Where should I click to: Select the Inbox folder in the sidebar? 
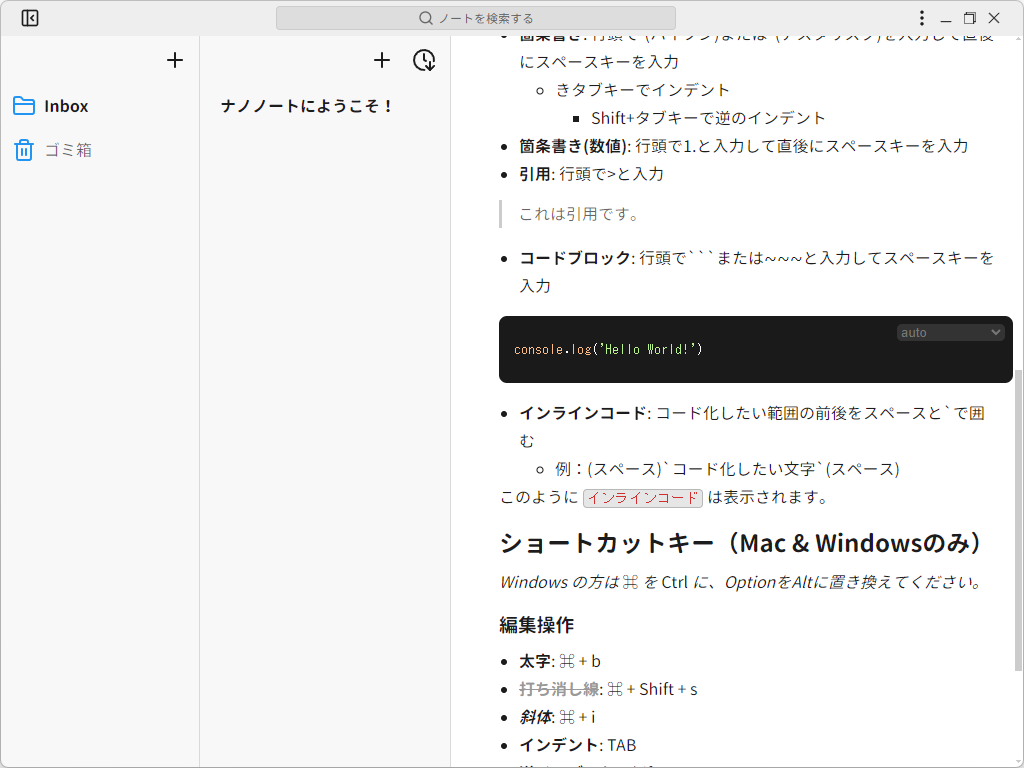tap(66, 105)
